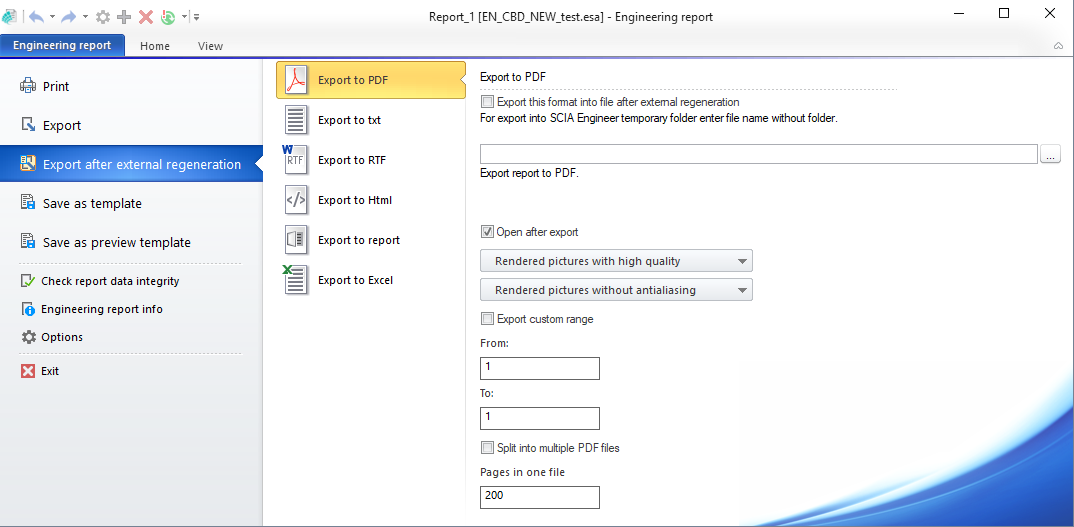The height and width of the screenshot is (527, 1074).
Task: Open the undo history dropdown arrow
Action: click(53, 17)
